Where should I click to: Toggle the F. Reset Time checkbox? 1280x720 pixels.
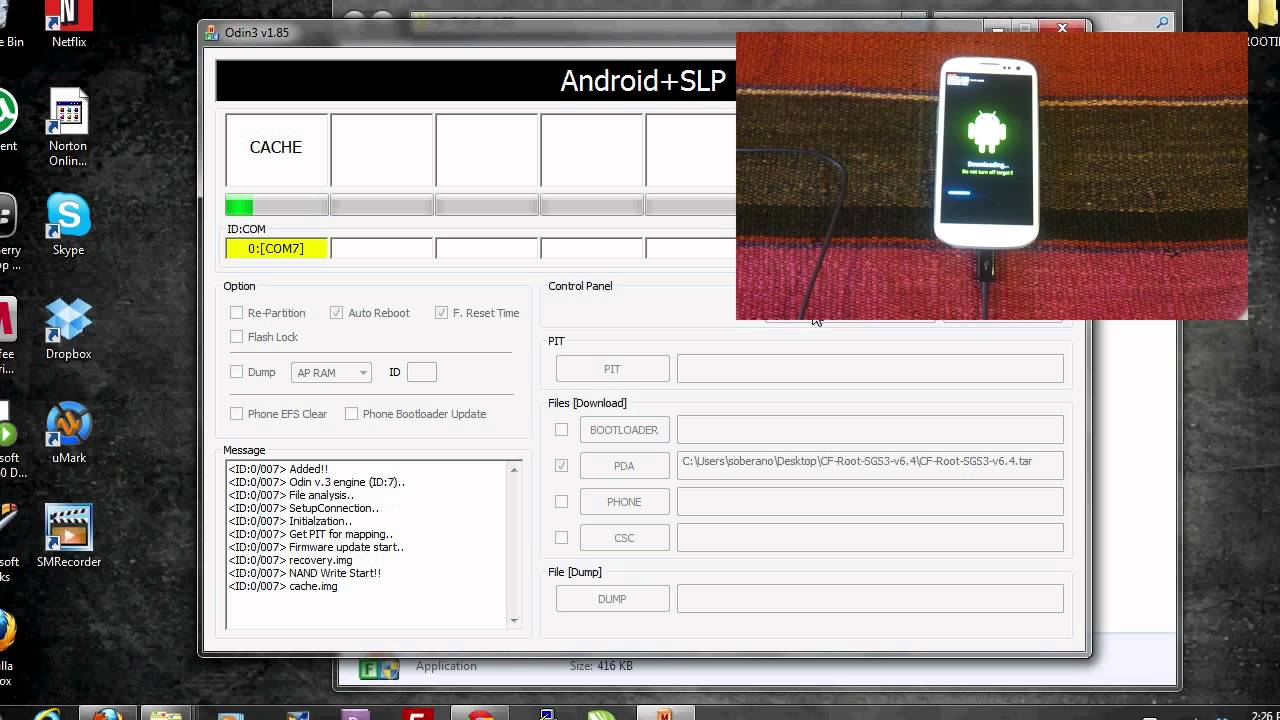pyautogui.click(x=442, y=313)
